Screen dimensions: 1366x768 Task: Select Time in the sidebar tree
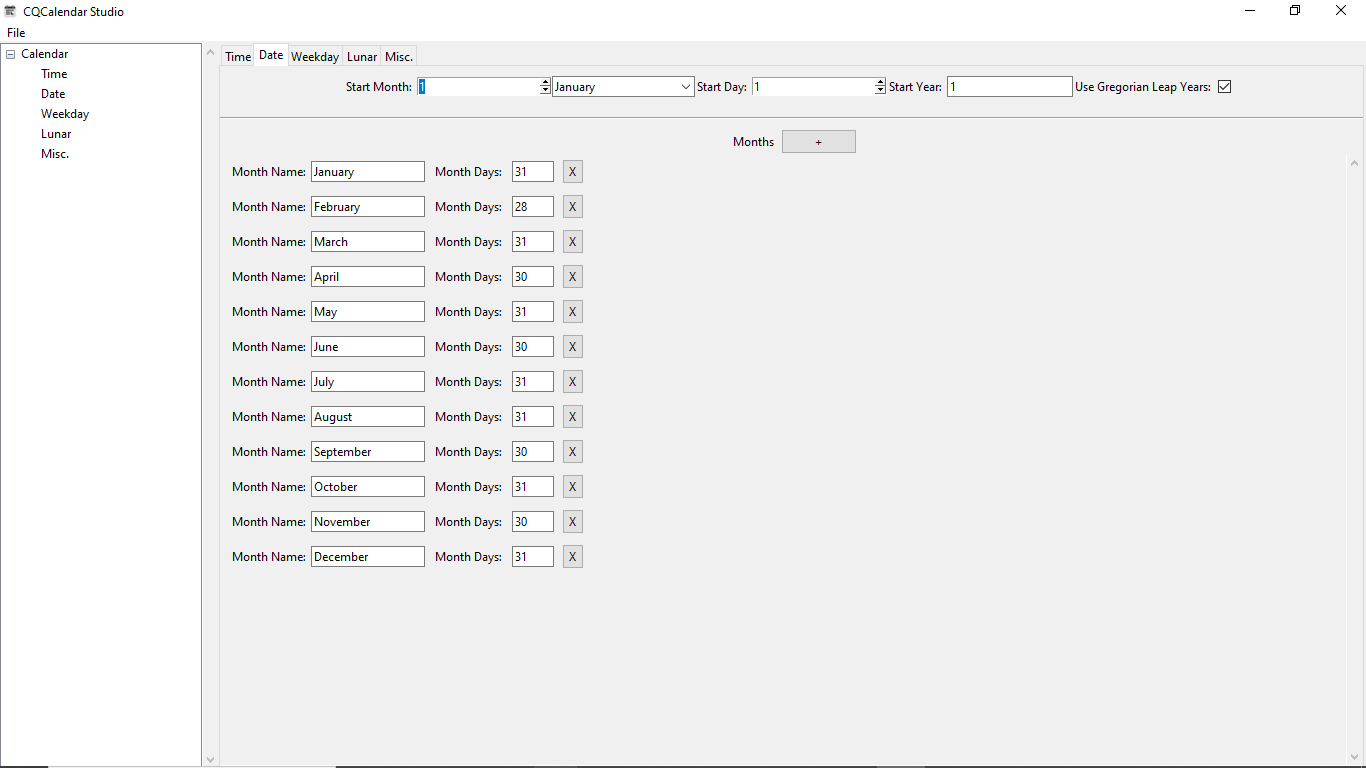(54, 74)
